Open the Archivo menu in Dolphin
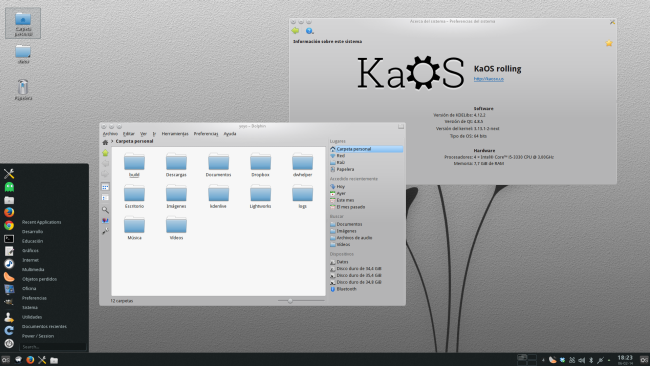The image size is (650, 366). pos(110,133)
